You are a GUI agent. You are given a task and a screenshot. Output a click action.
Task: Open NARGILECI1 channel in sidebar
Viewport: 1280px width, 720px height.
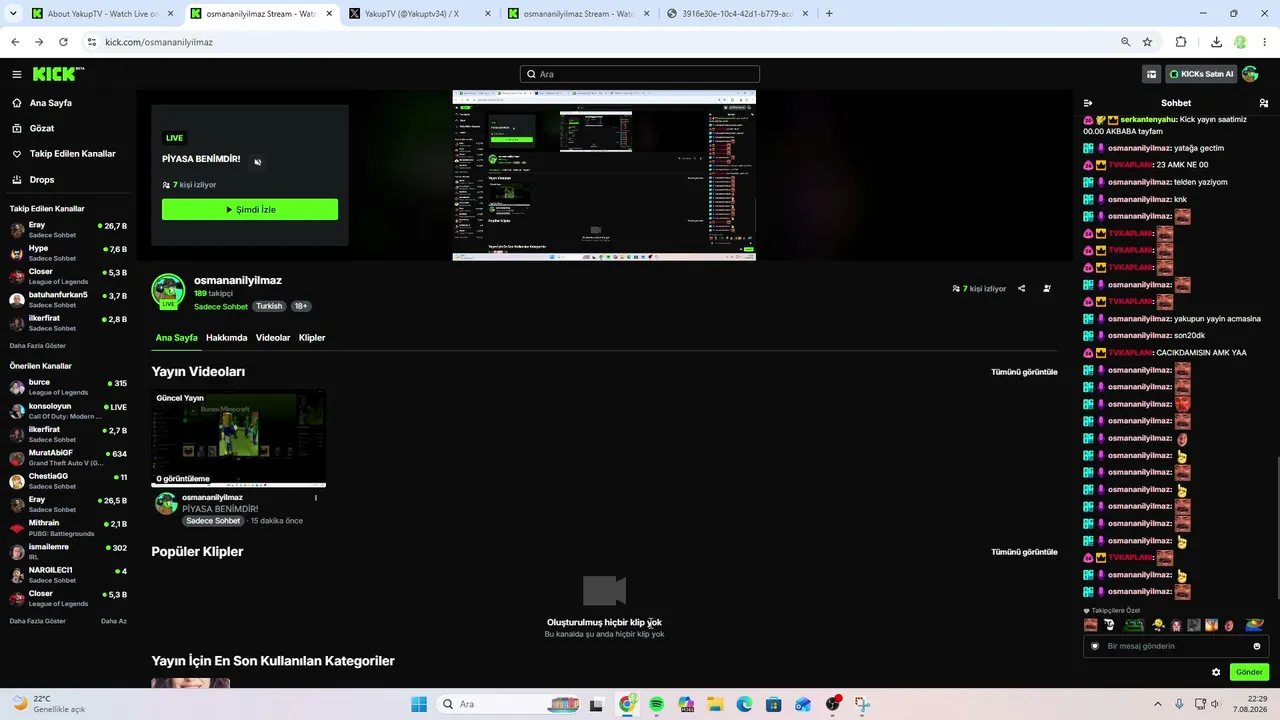(68, 575)
